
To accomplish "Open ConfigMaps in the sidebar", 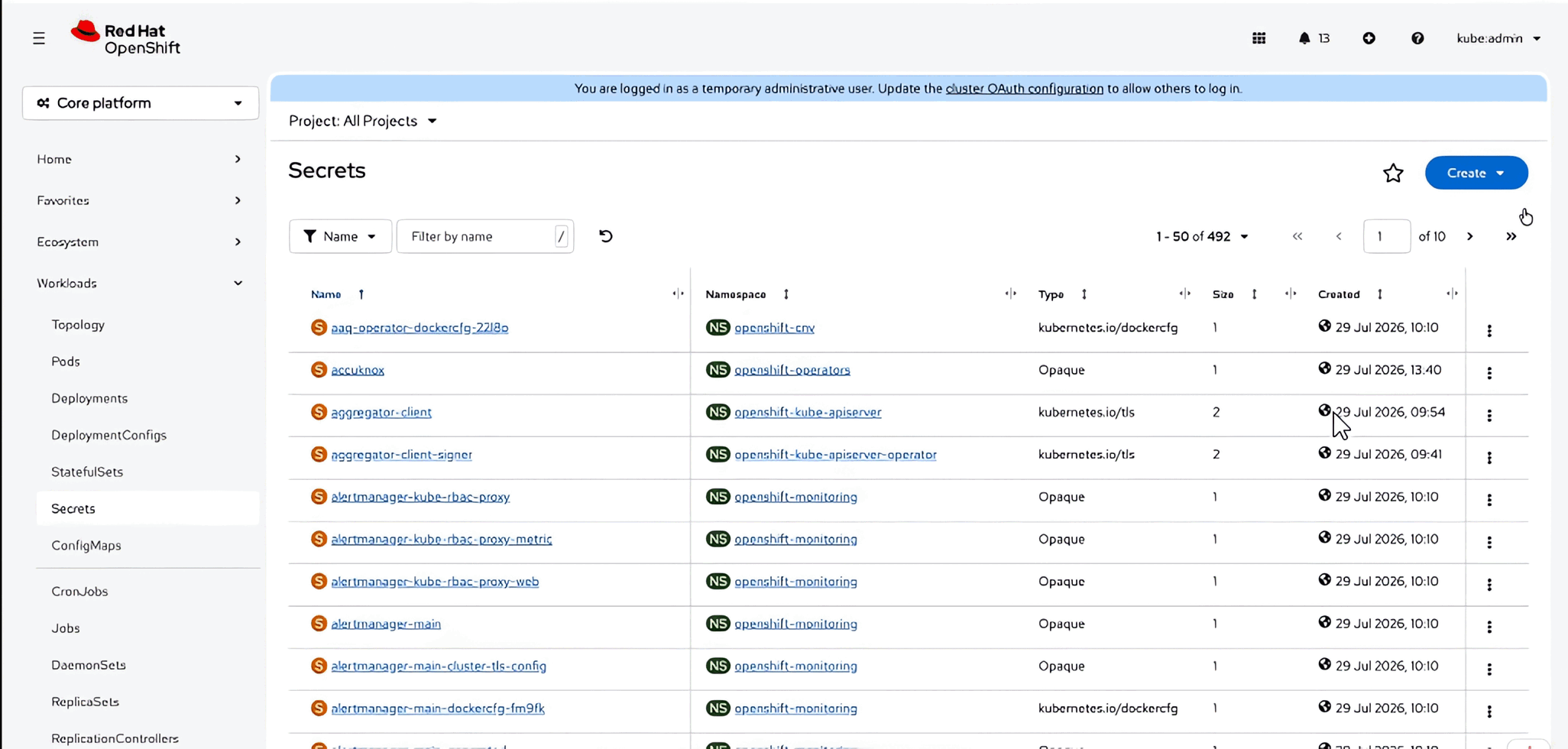I will click(86, 545).
